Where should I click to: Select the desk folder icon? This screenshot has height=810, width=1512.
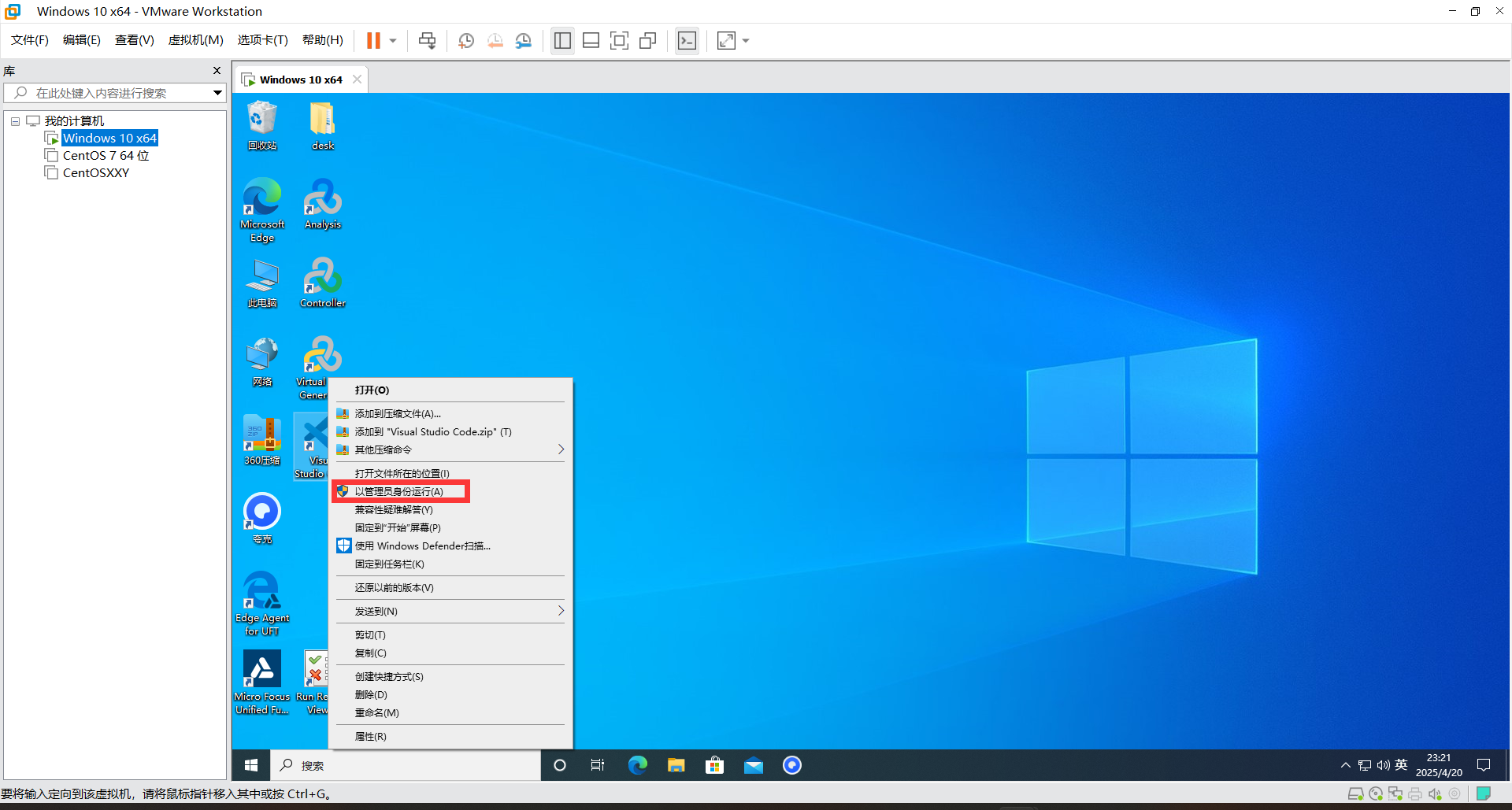(x=323, y=126)
